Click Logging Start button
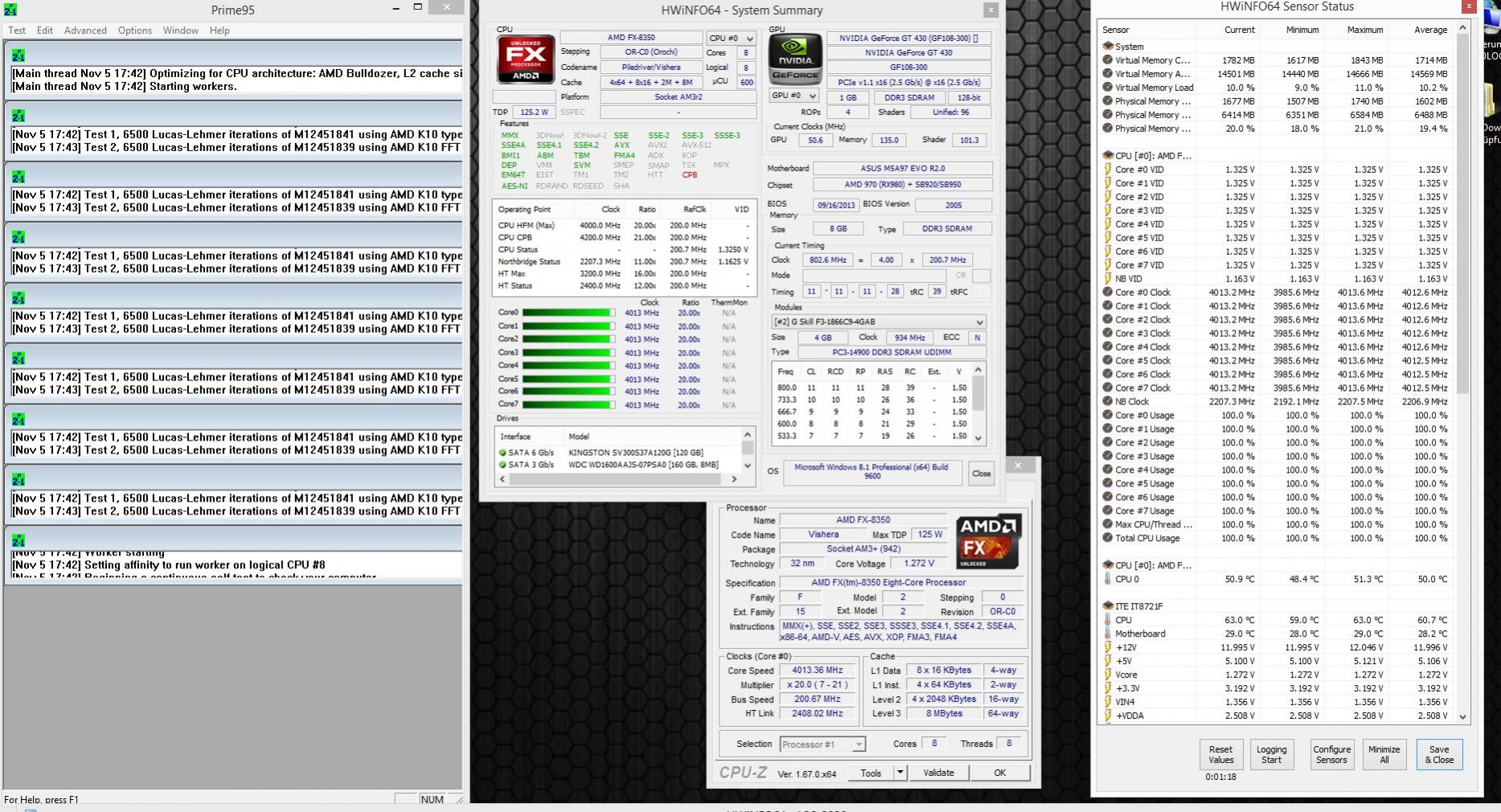Viewport: 1501px width, 812px height. (x=1271, y=754)
